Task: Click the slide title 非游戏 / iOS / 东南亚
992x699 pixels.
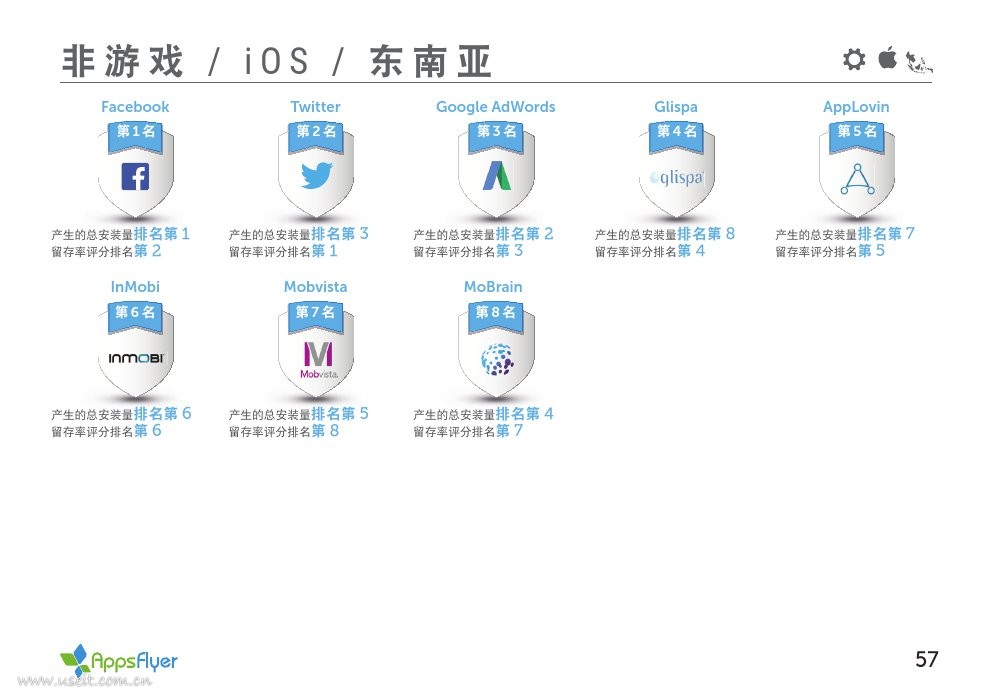Action: click(276, 61)
